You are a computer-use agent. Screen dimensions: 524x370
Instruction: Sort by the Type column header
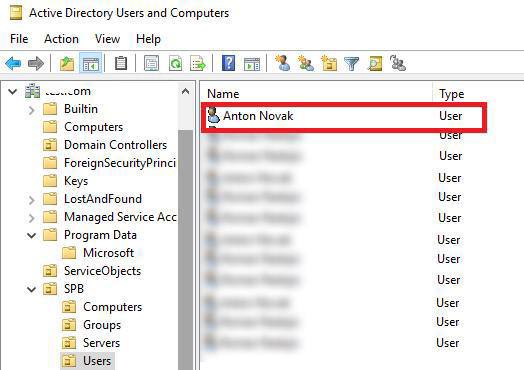point(451,94)
